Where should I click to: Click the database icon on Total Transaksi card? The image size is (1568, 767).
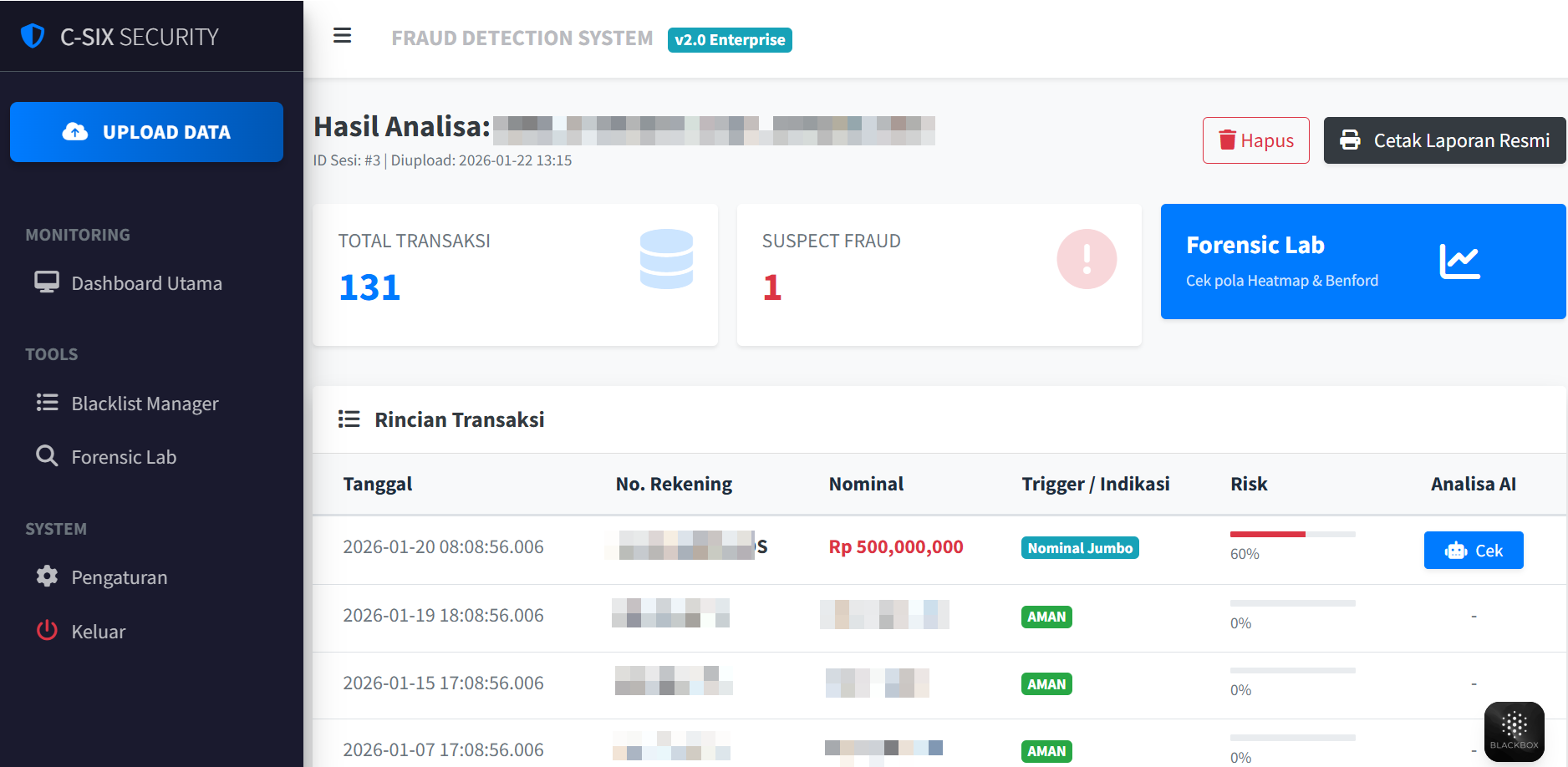click(x=666, y=259)
